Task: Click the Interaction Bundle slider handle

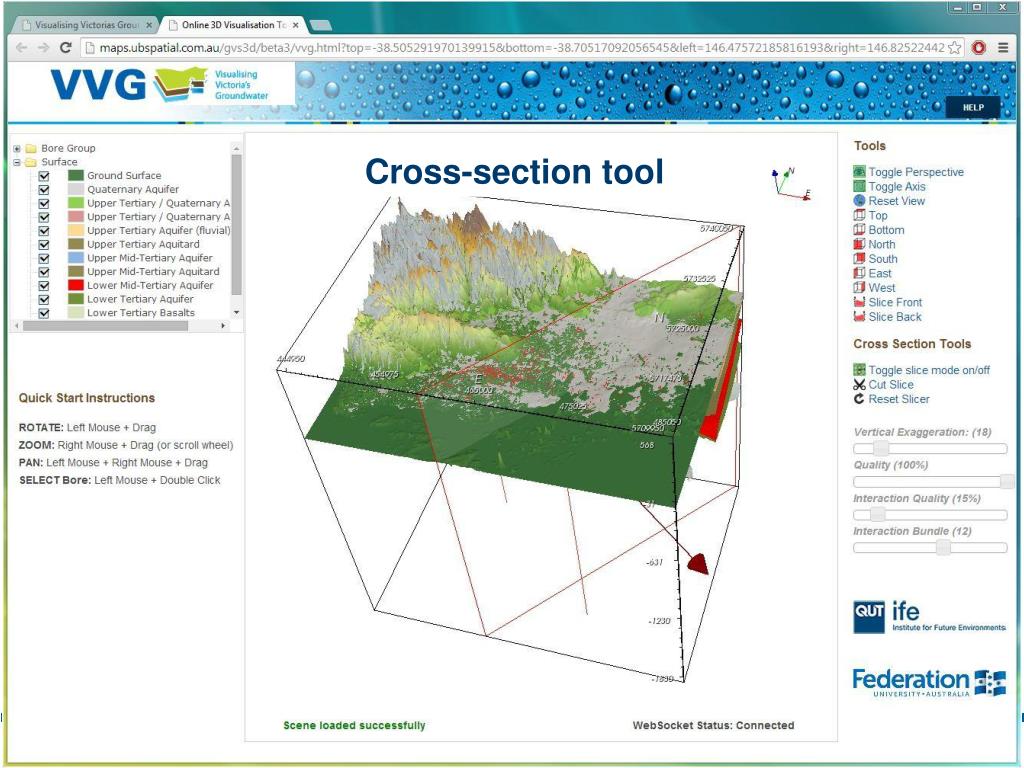Action: coord(943,547)
